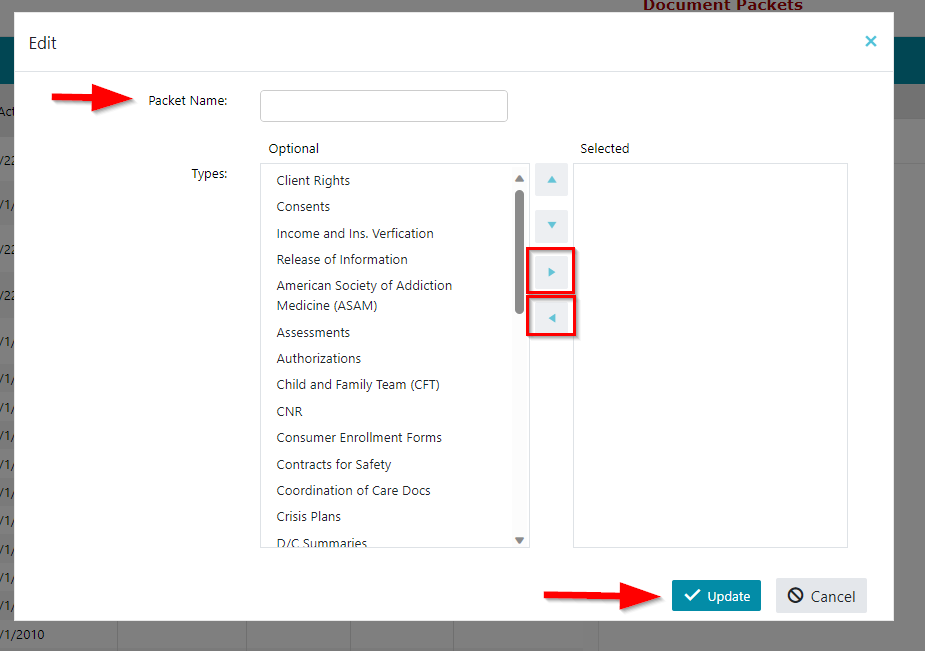This screenshot has width=925, height=651.
Task: Click the Packet Name text field
Action: tap(383, 106)
